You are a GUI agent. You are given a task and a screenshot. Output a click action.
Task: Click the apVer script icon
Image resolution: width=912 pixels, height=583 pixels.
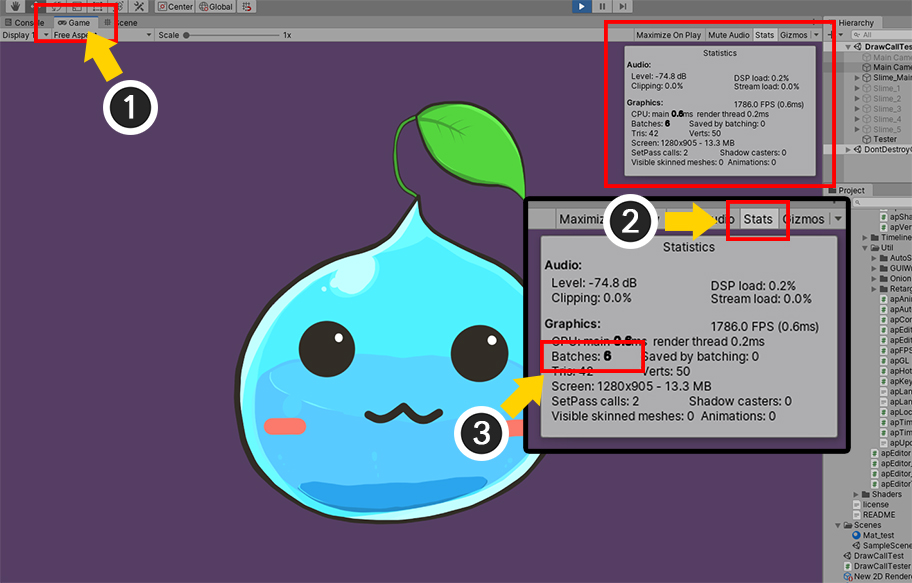pos(884,227)
